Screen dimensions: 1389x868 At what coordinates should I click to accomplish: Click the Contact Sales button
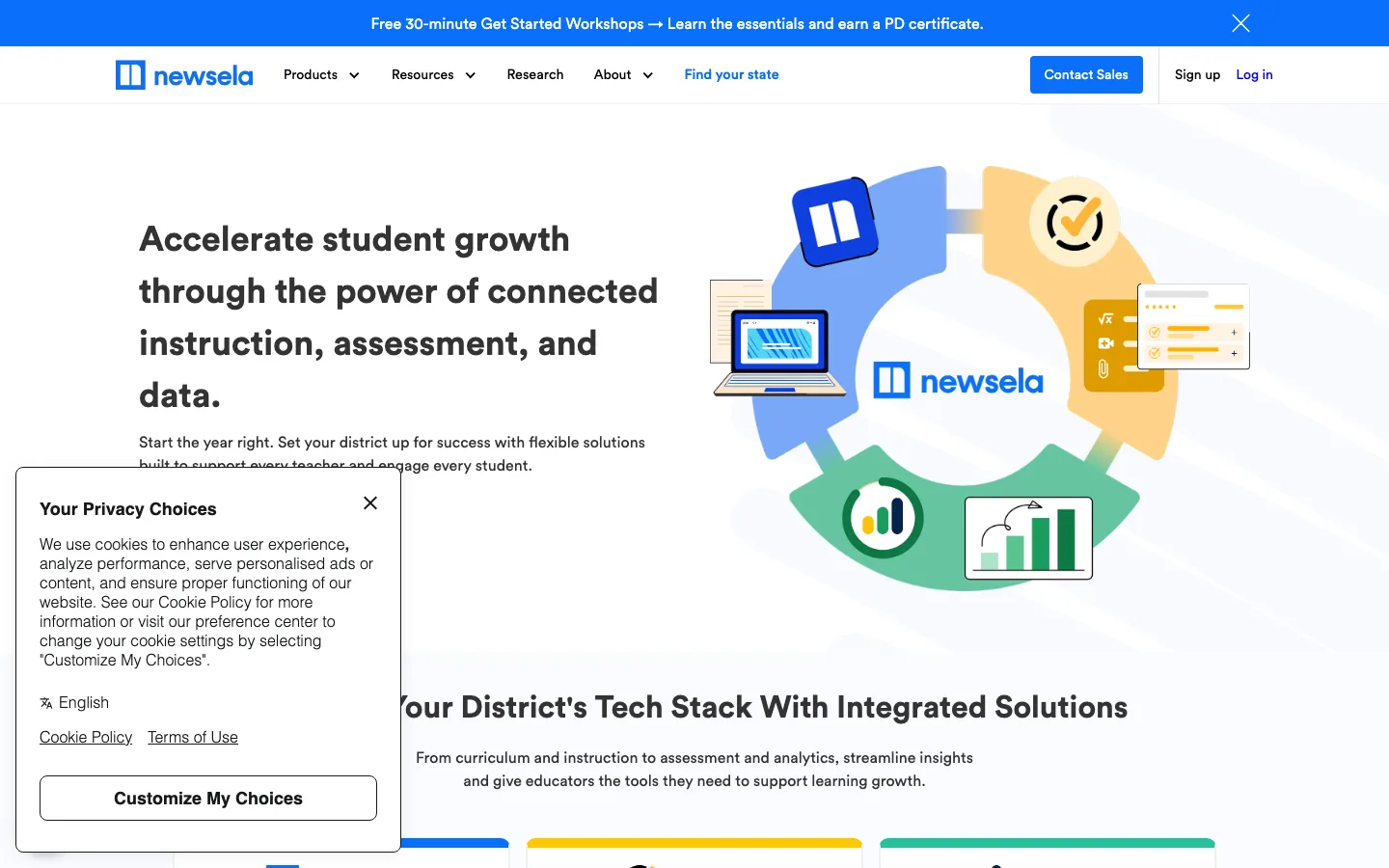coord(1086,74)
